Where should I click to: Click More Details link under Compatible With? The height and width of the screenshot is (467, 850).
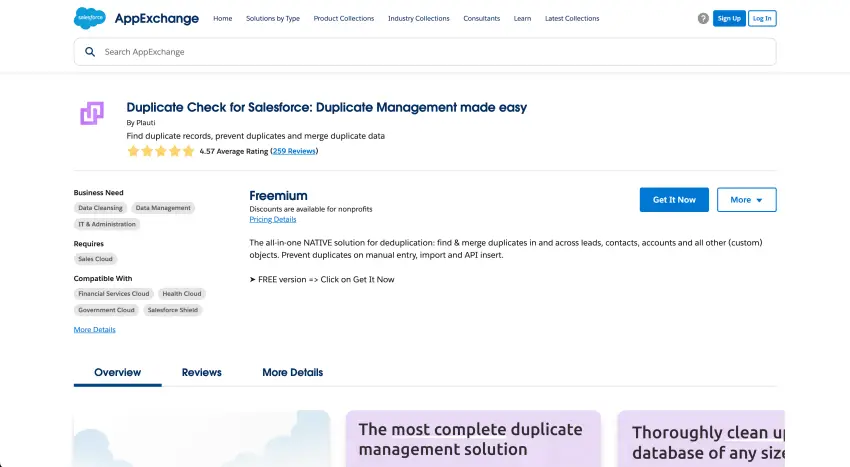pos(94,329)
